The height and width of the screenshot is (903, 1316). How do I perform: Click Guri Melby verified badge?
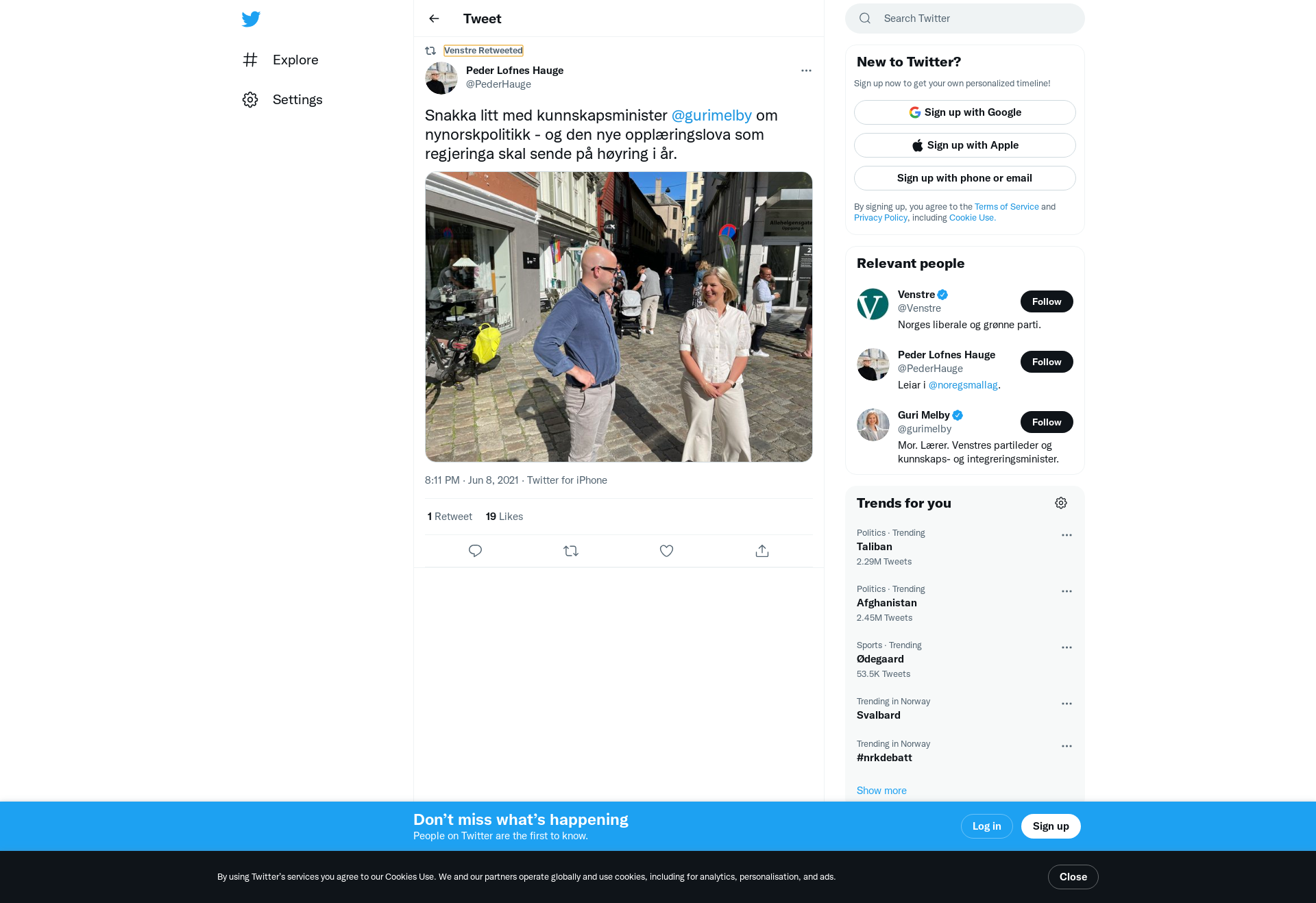(958, 415)
